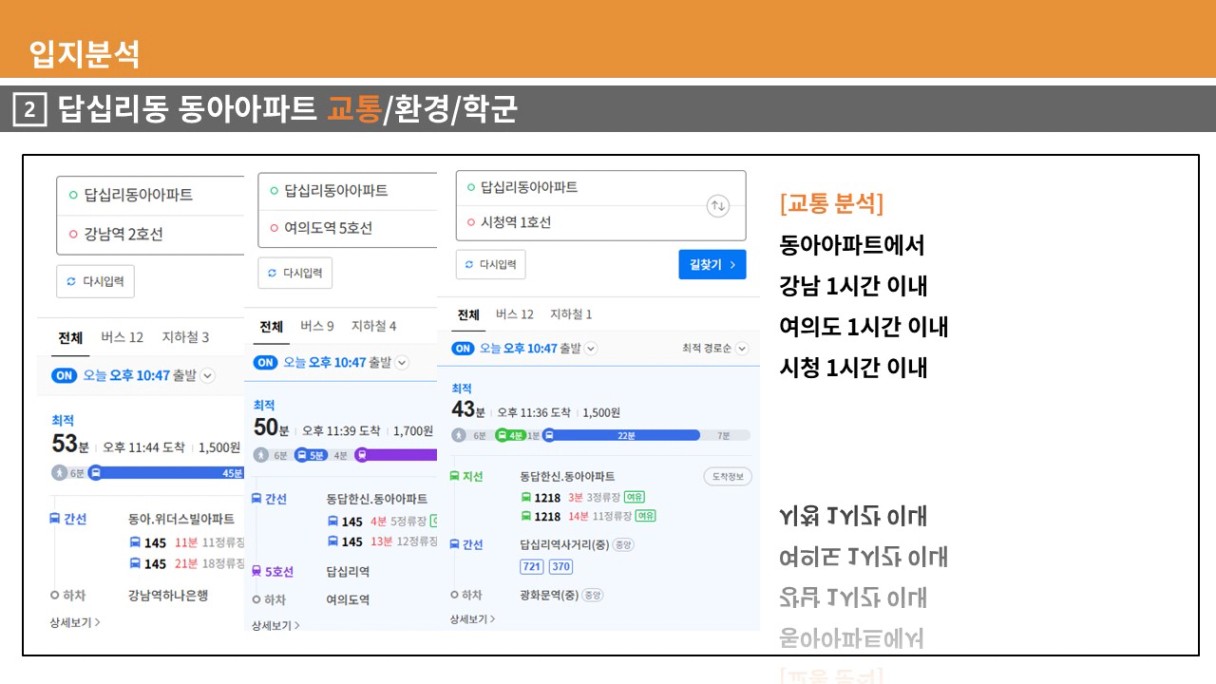
Task: Click walking icon in the 50분 route bar
Action: 262,455
